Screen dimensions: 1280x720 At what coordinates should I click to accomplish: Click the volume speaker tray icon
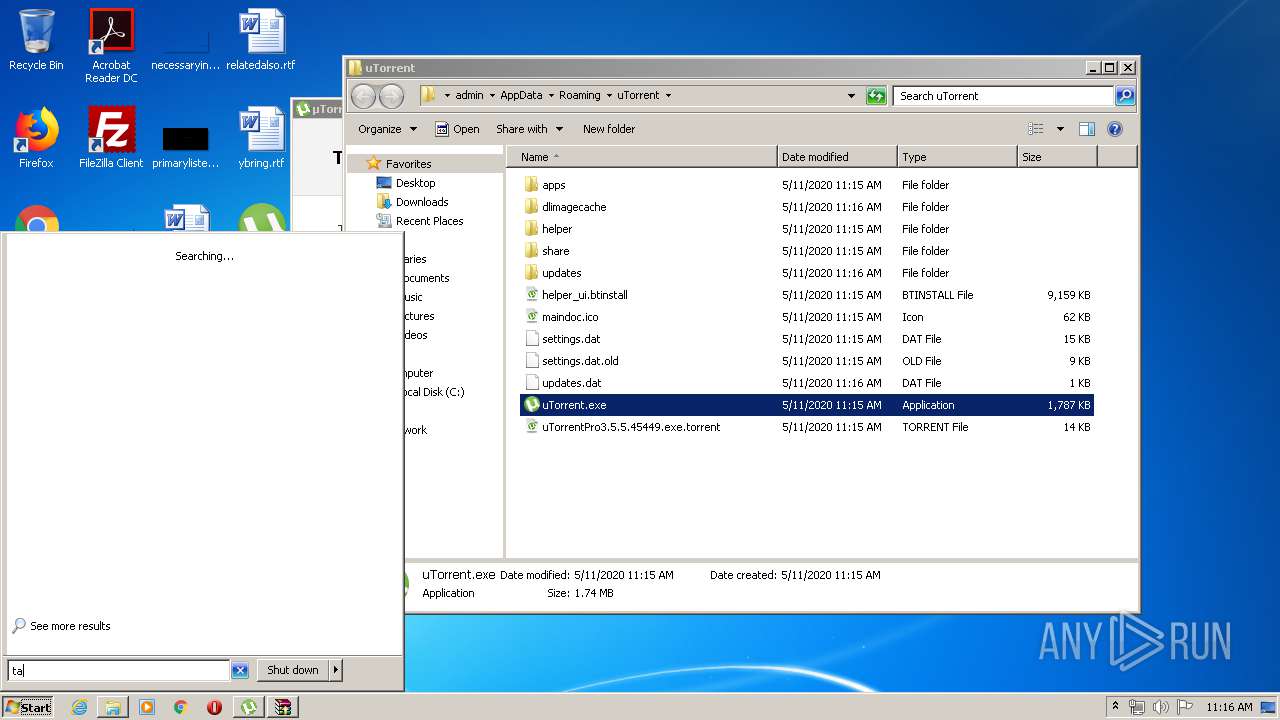click(1160, 707)
